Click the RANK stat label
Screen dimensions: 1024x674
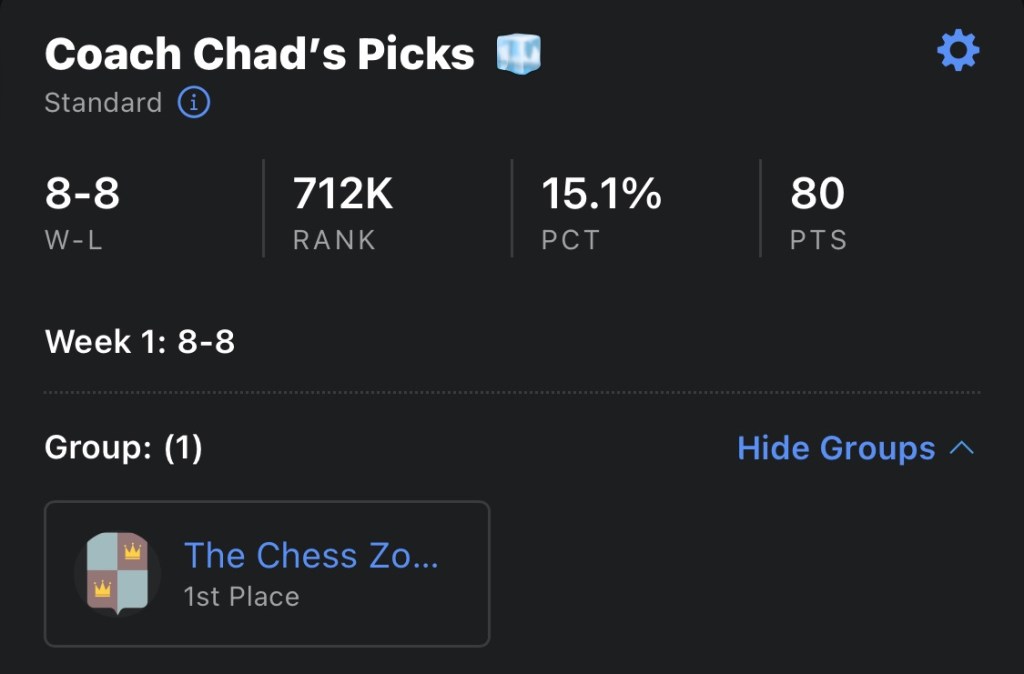(334, 241)
